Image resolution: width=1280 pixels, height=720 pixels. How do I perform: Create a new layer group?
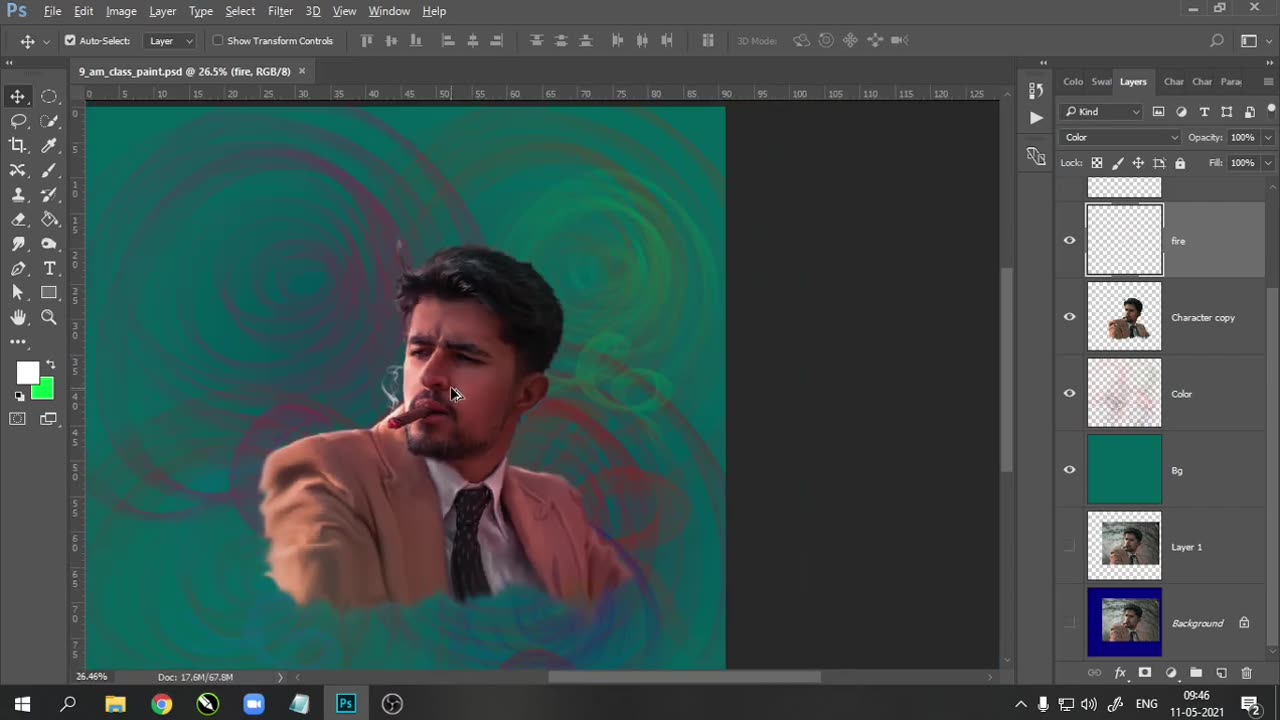[1196, 674]
